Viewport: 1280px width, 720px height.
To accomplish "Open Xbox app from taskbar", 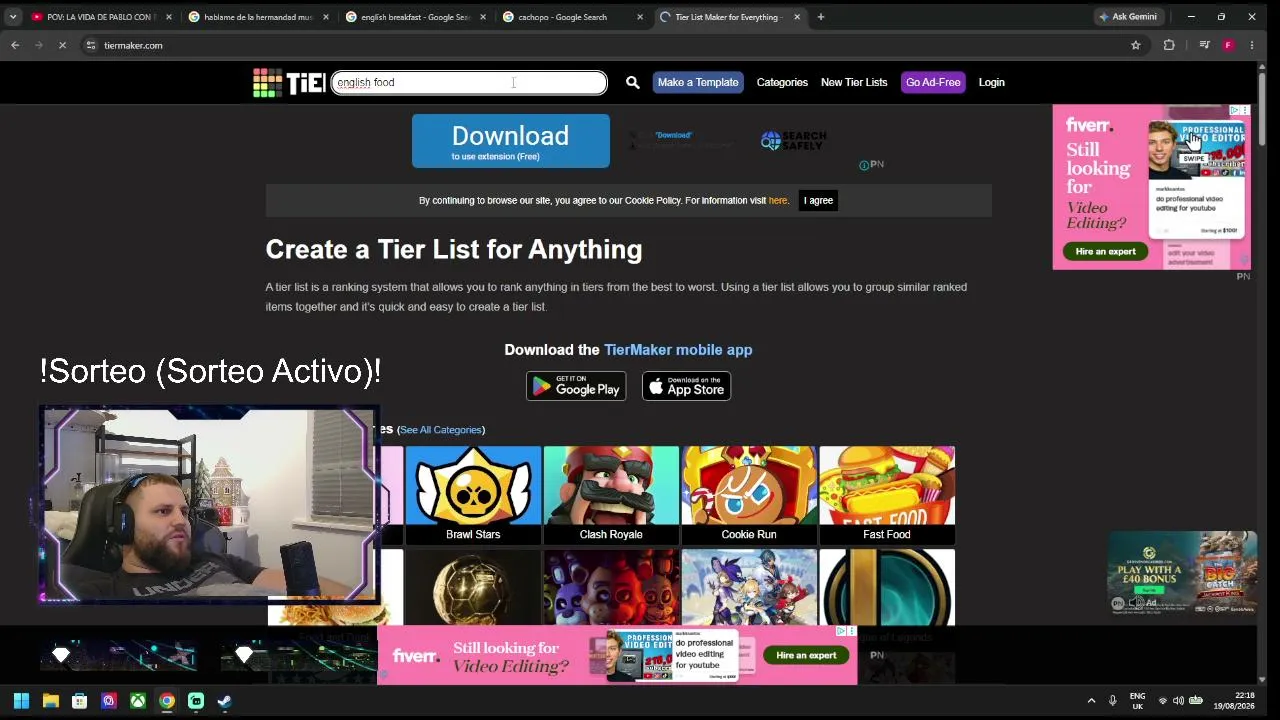I will click(138, 701).
